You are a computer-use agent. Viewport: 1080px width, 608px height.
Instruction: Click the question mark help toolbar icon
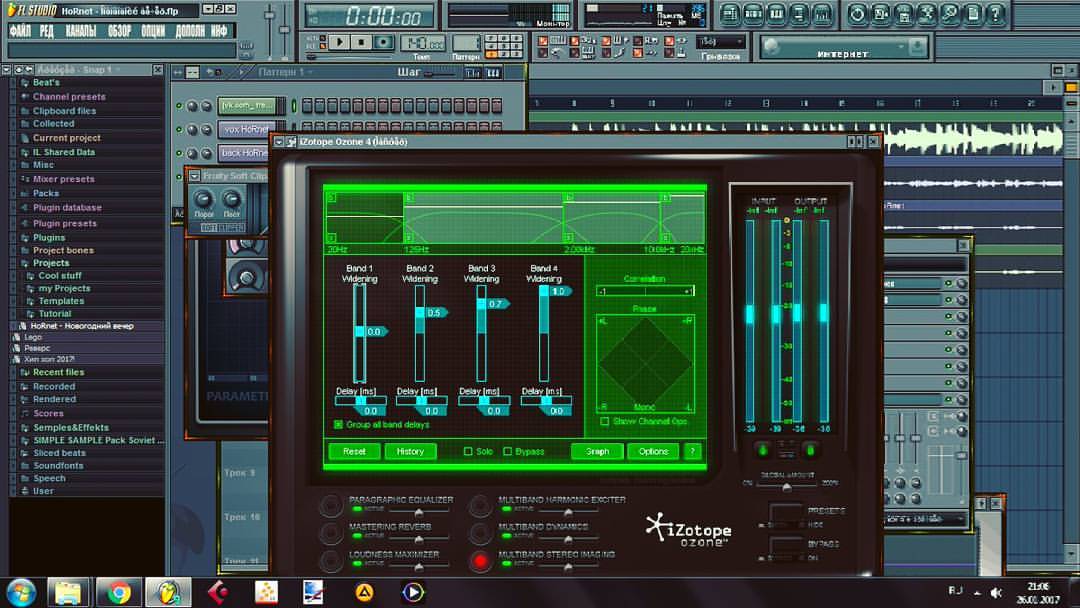point(996,14)
